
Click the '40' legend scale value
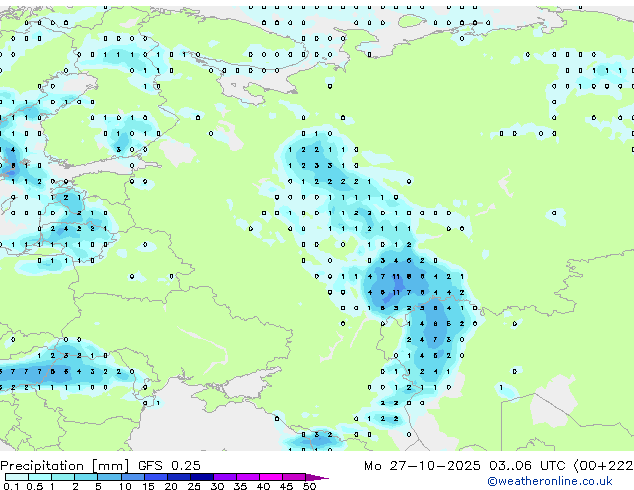(x=264, y=486)
